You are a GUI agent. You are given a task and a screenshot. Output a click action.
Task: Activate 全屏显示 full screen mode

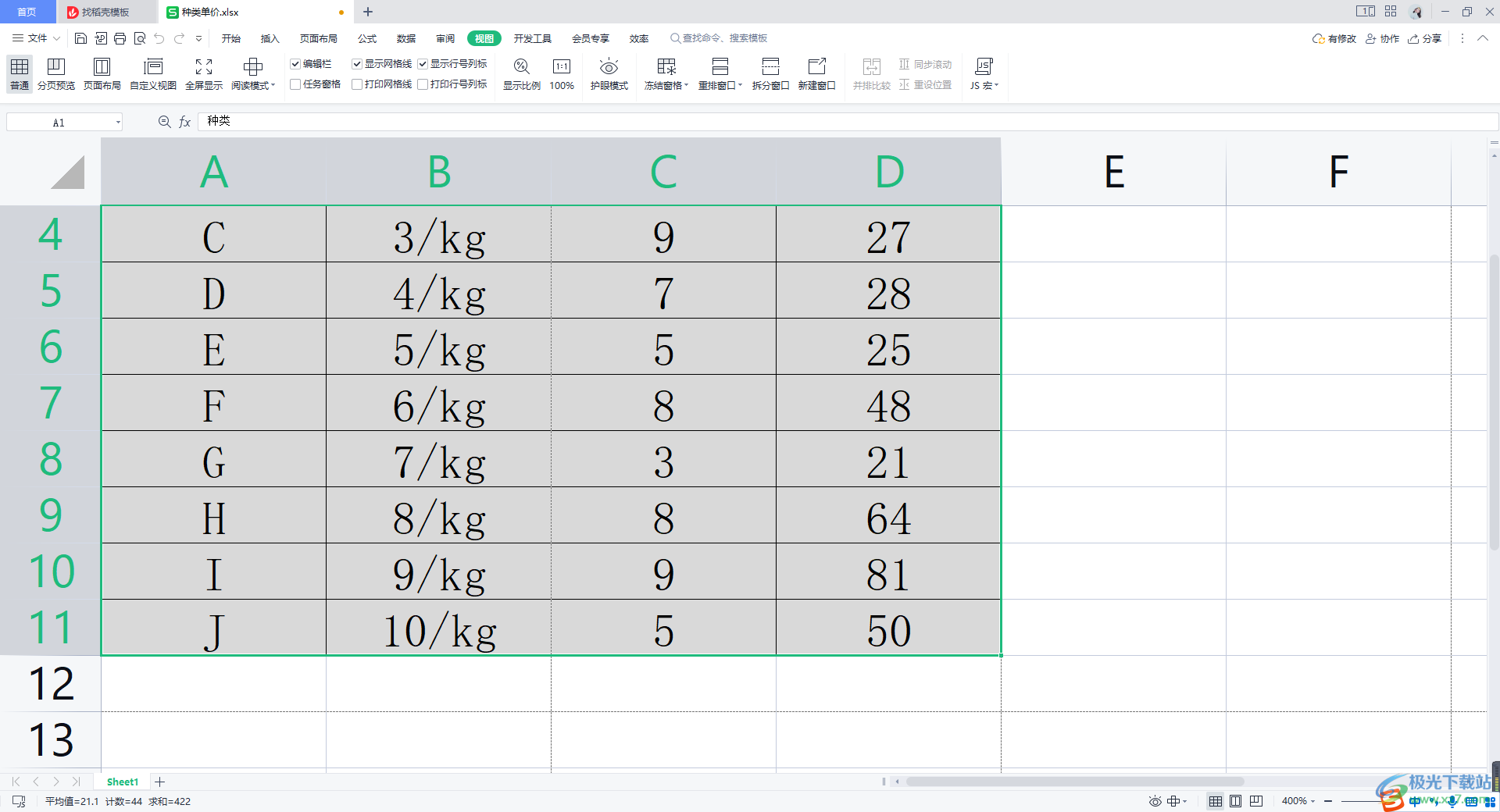click(x=204, y=74)
